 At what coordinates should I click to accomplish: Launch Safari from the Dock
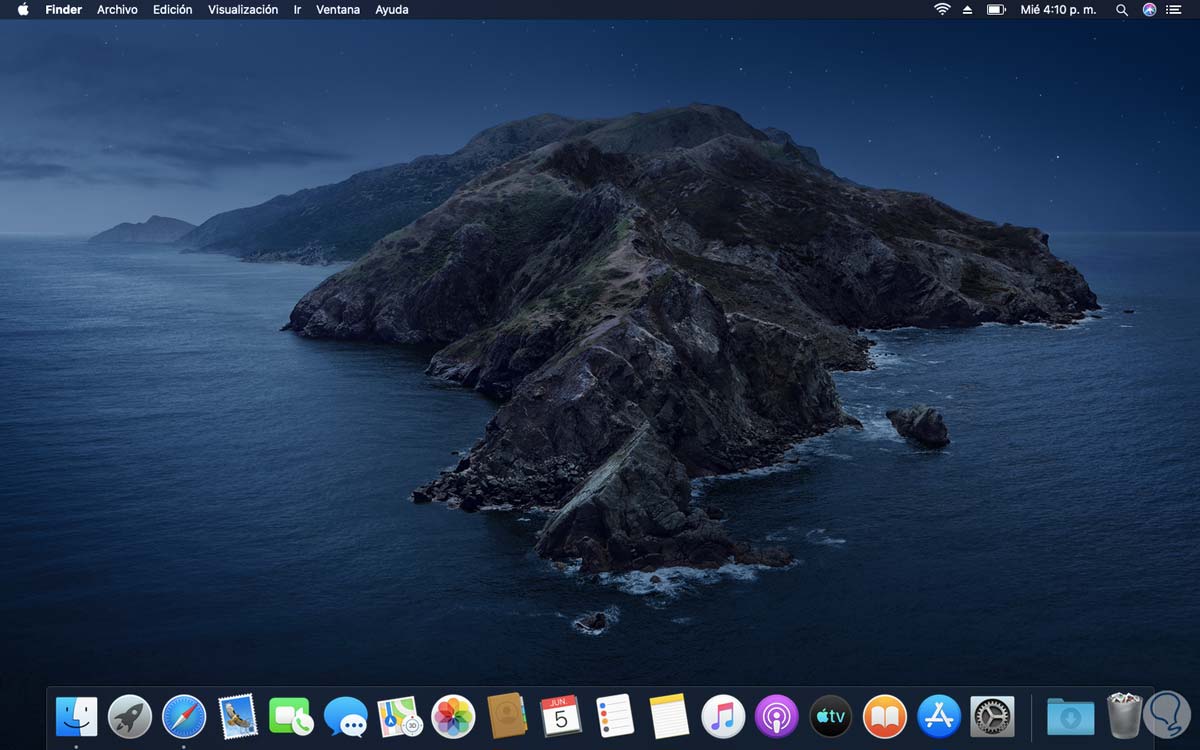click(x=184, y=717)
